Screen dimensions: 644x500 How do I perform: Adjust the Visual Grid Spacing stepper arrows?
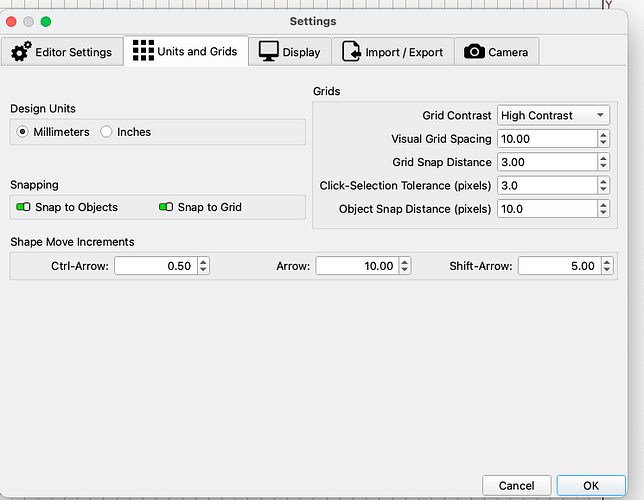[x=603, y=139]
